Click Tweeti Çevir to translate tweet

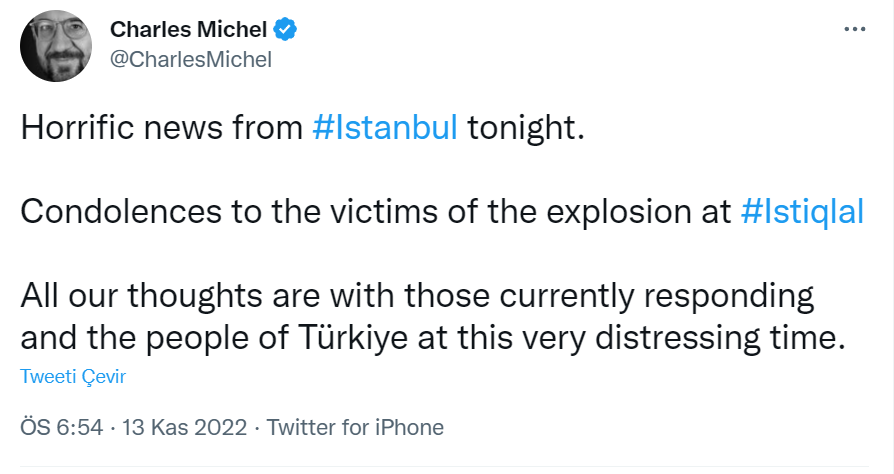point(72,376)
